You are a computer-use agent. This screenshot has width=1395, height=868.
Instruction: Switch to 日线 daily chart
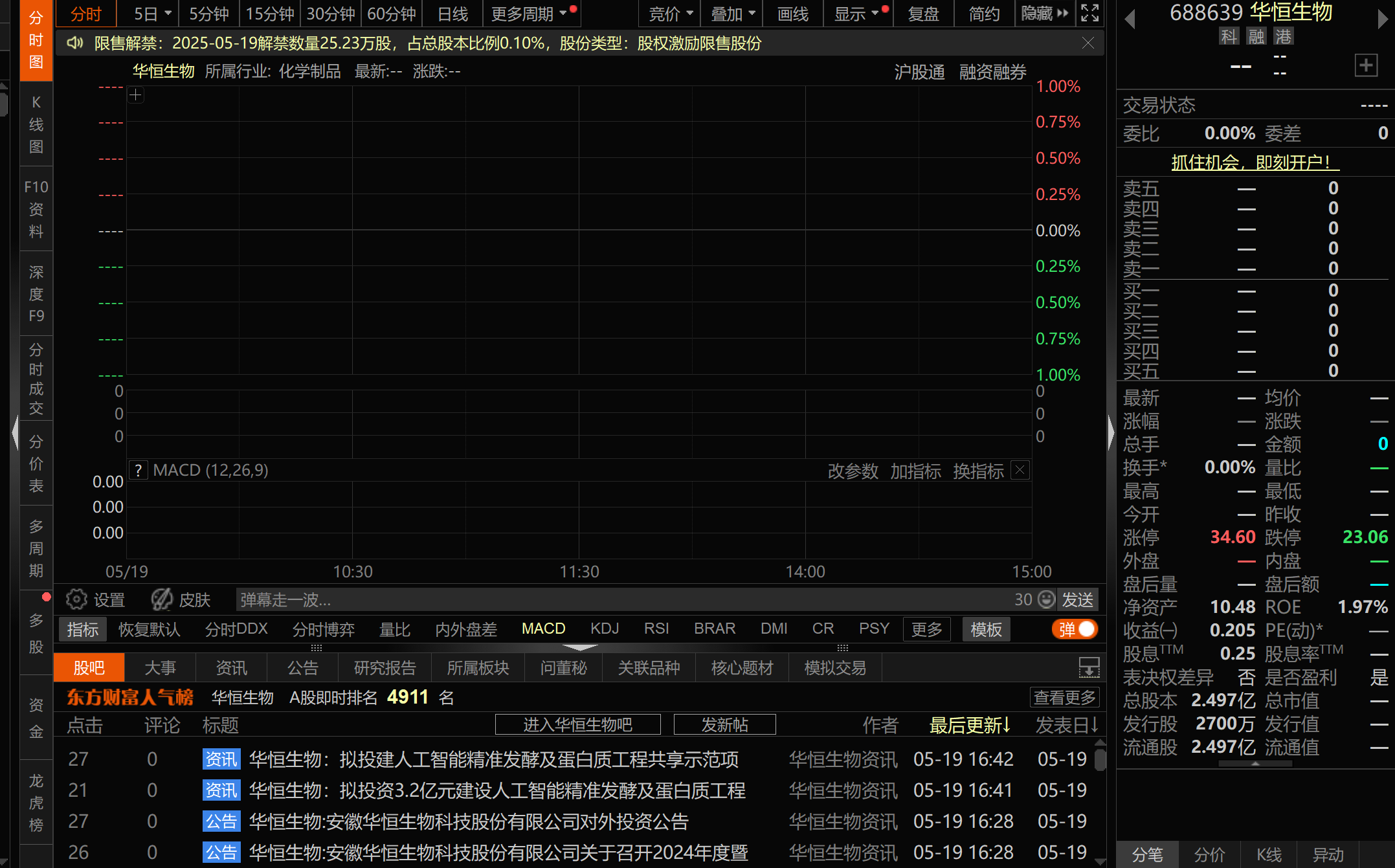click(452, 14)
